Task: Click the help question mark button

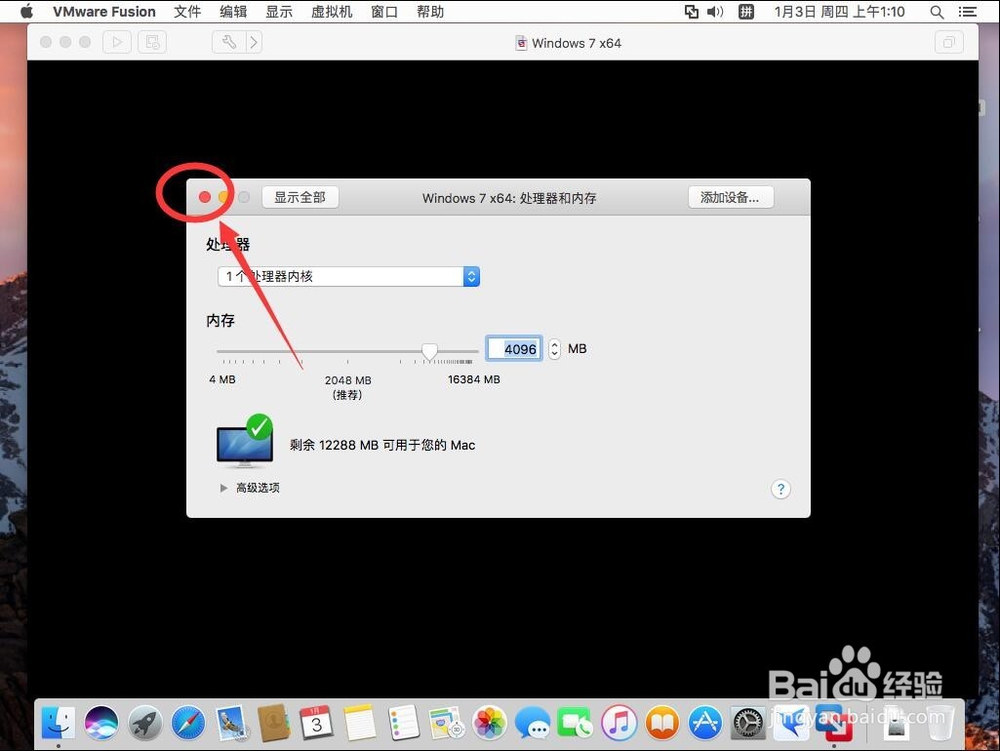Action: [x=781, y=489]
